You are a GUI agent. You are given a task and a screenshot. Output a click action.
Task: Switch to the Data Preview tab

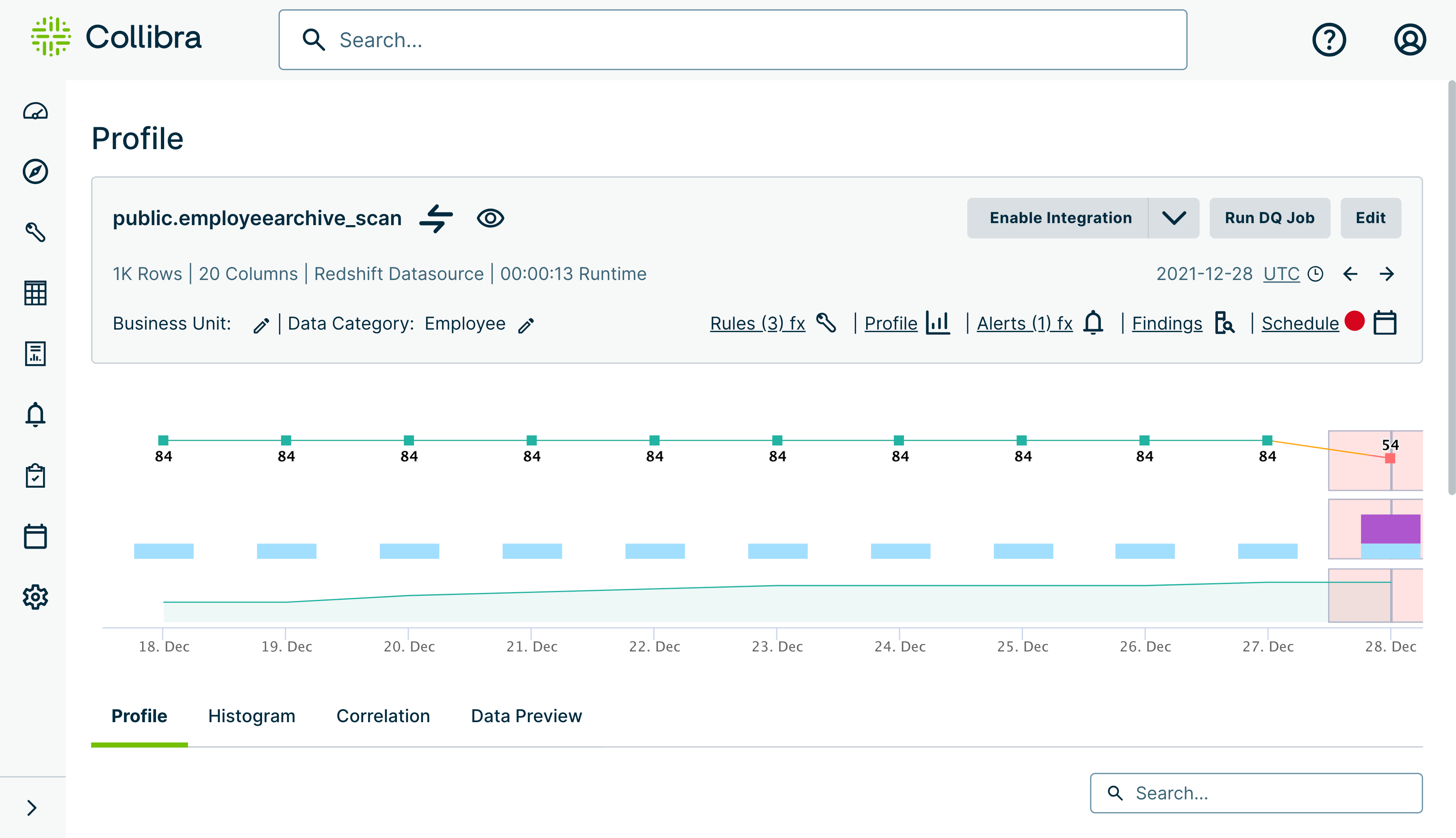pos(526,716)
